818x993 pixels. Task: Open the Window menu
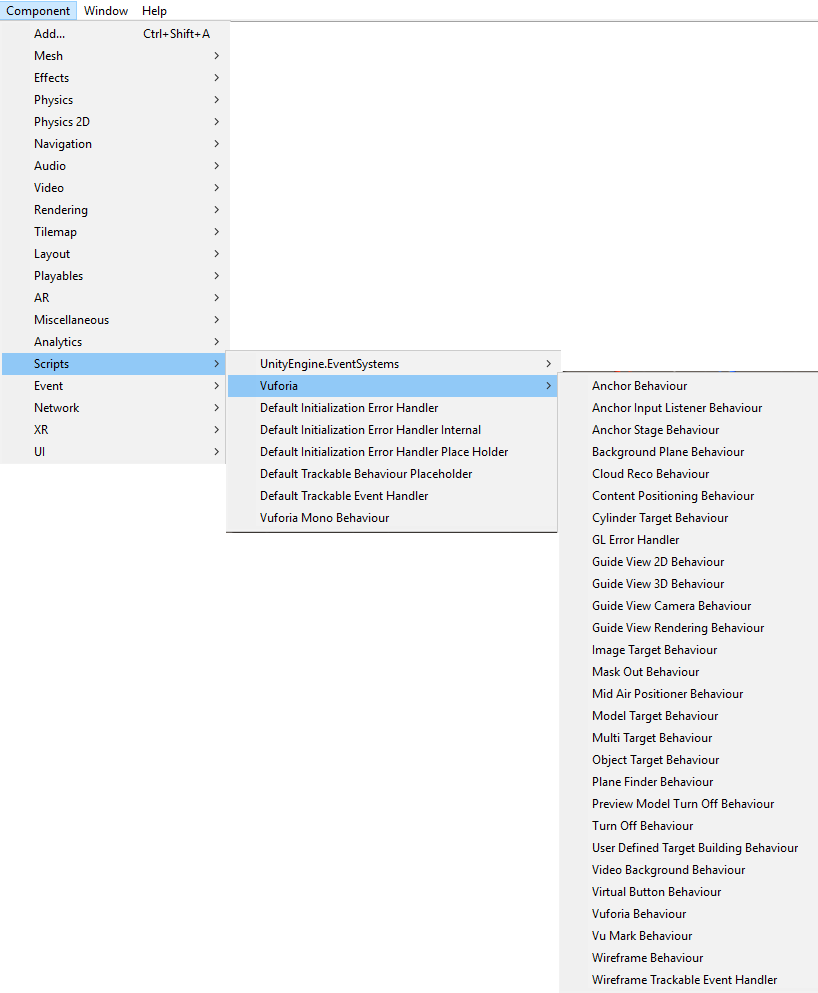pos(106,11)
